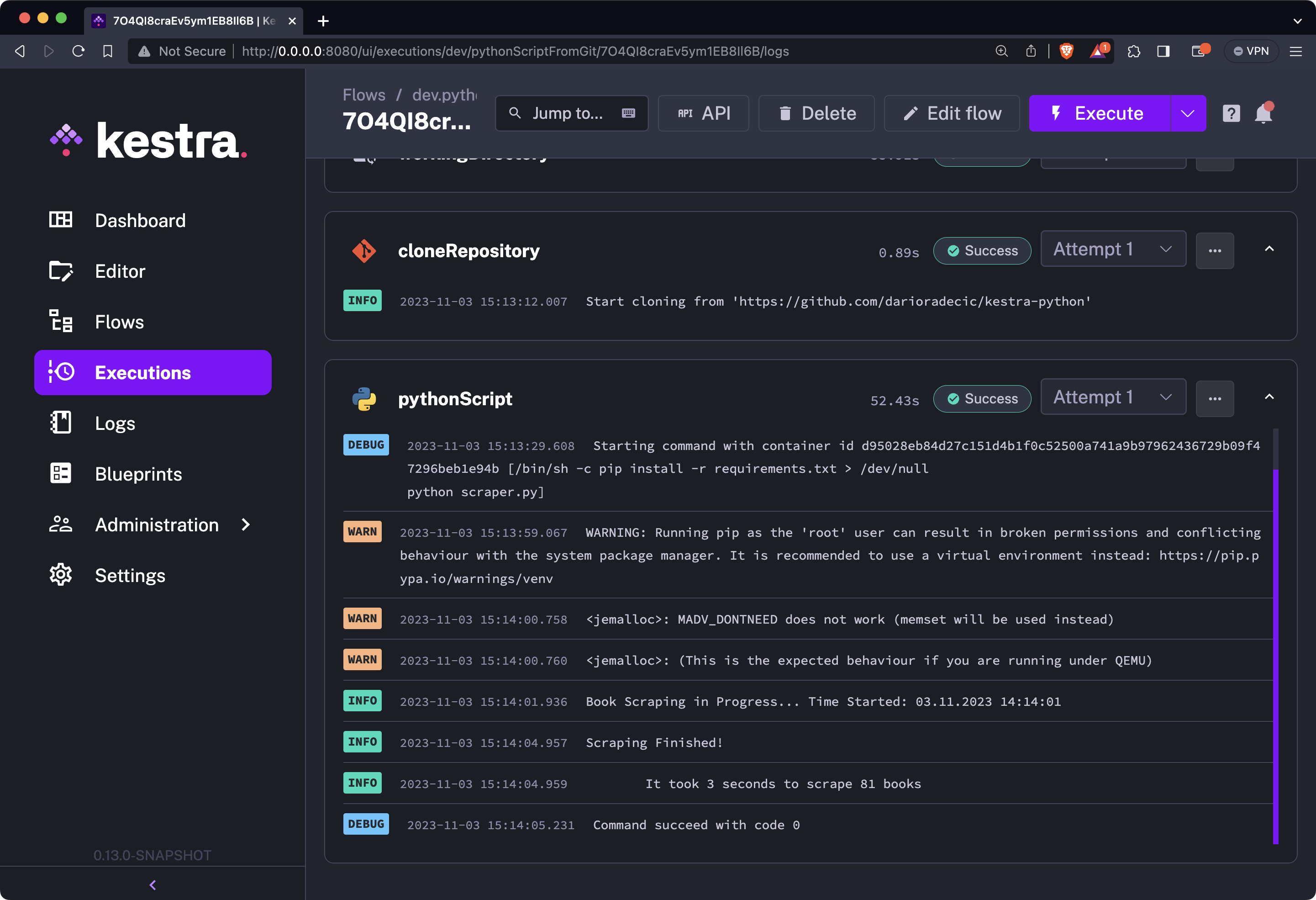Open the help question mark icon
The width and height of the screenshot is (1316, 900).
click(x=1231, y=113)
